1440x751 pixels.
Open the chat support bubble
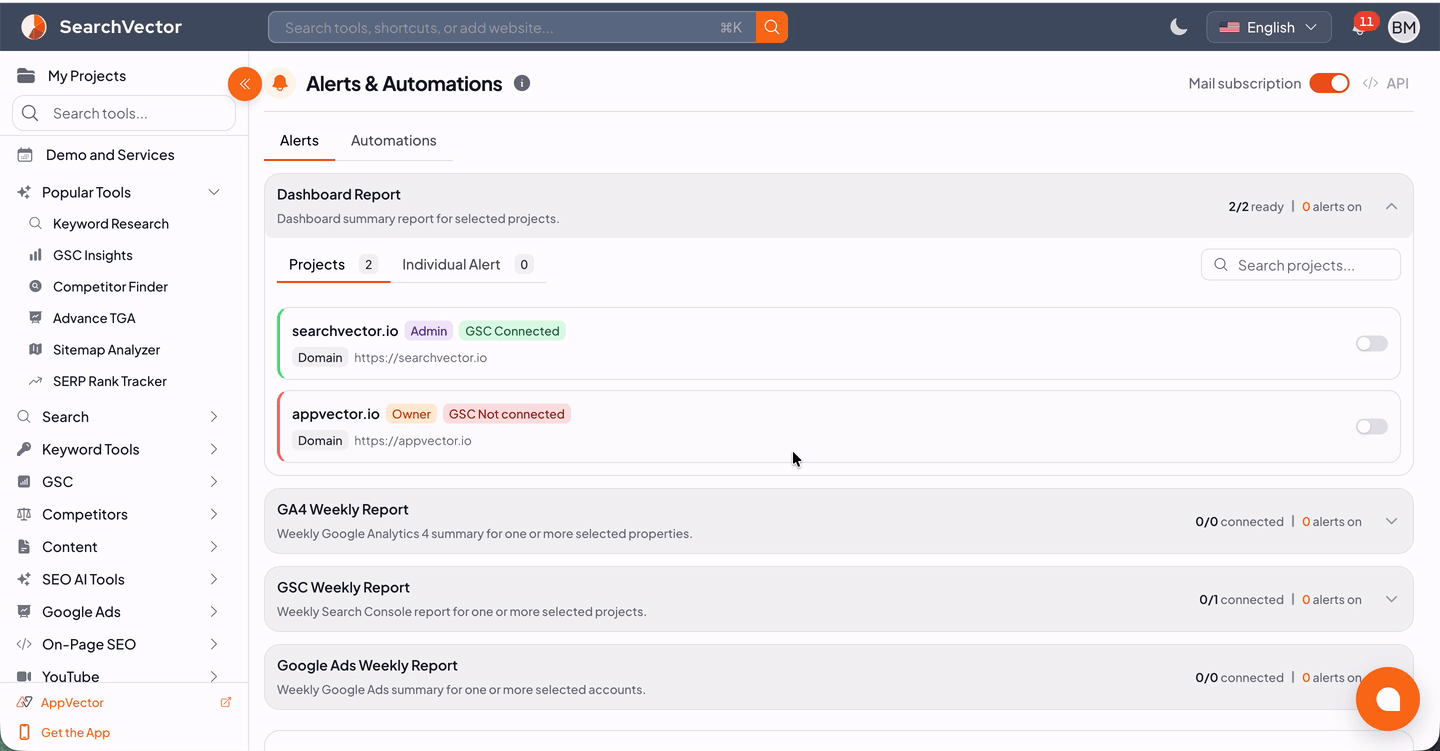1388,699
